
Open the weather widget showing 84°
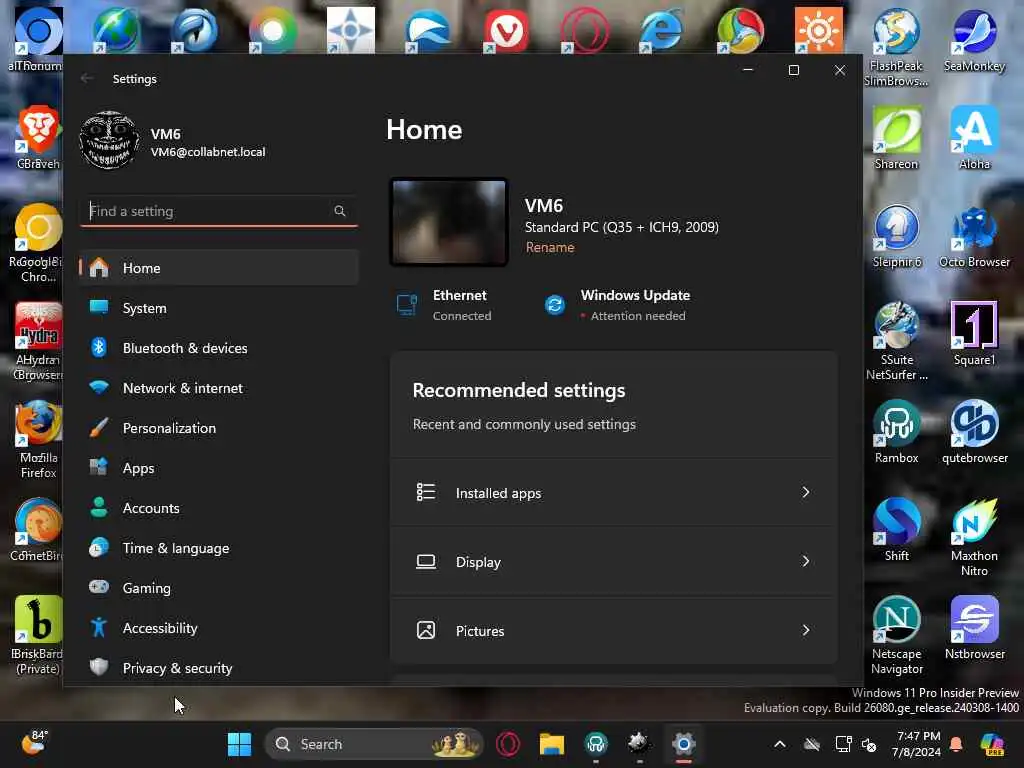(35, 743)
